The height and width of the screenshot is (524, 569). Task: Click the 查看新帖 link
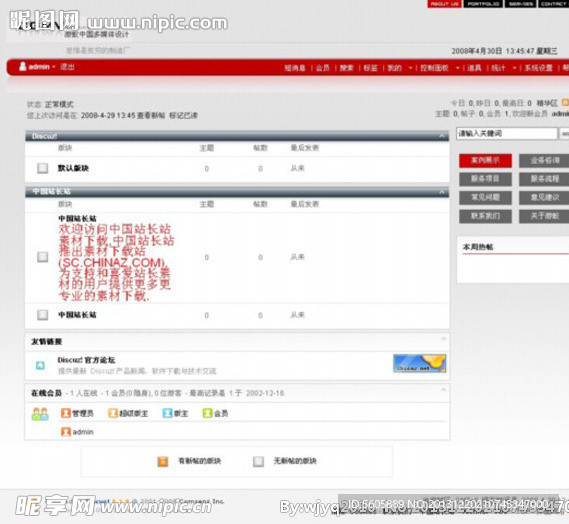pyautogui.click(x=151, y=115)
